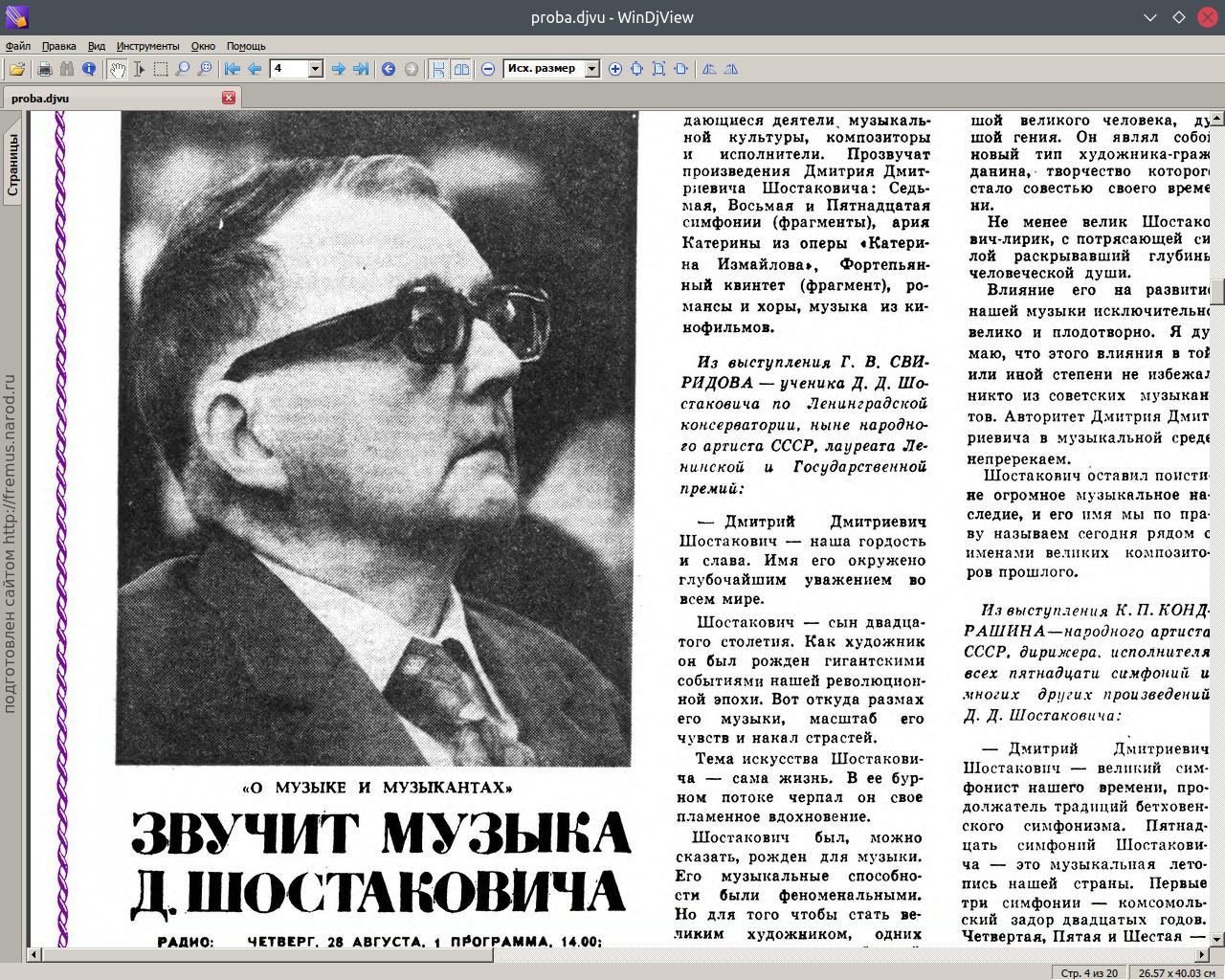The width and height of the screenshot is (1225, 980).
Task: Open Find with the binoculars icon
Action: click(66, 69)
